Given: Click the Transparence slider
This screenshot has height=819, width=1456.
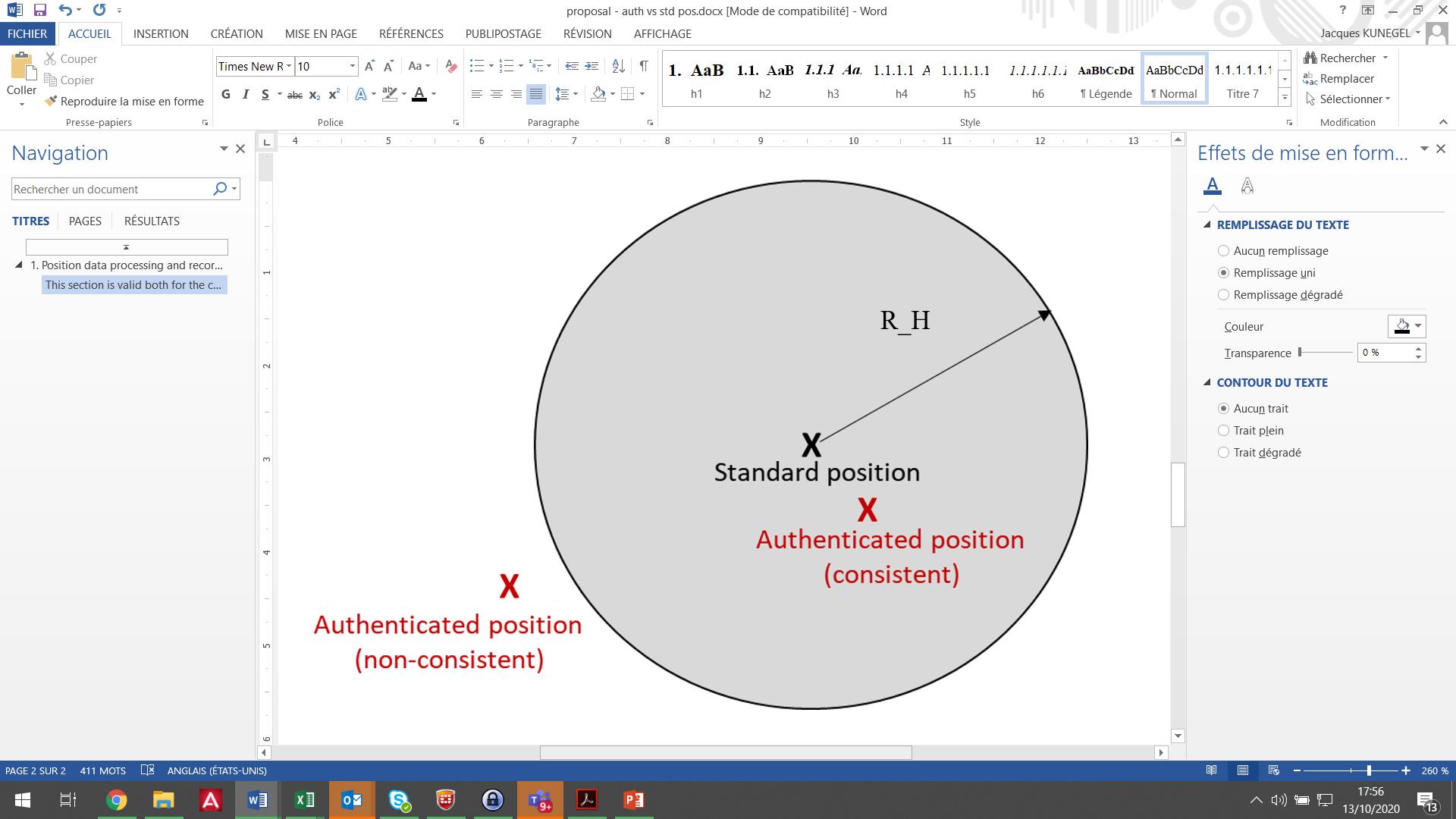Looking at the screenshot, I should pos(1326,353).
